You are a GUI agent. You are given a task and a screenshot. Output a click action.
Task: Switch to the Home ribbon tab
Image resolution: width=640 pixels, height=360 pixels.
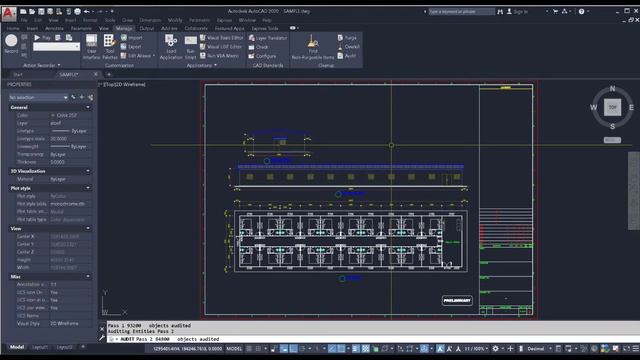pos(13,29)
